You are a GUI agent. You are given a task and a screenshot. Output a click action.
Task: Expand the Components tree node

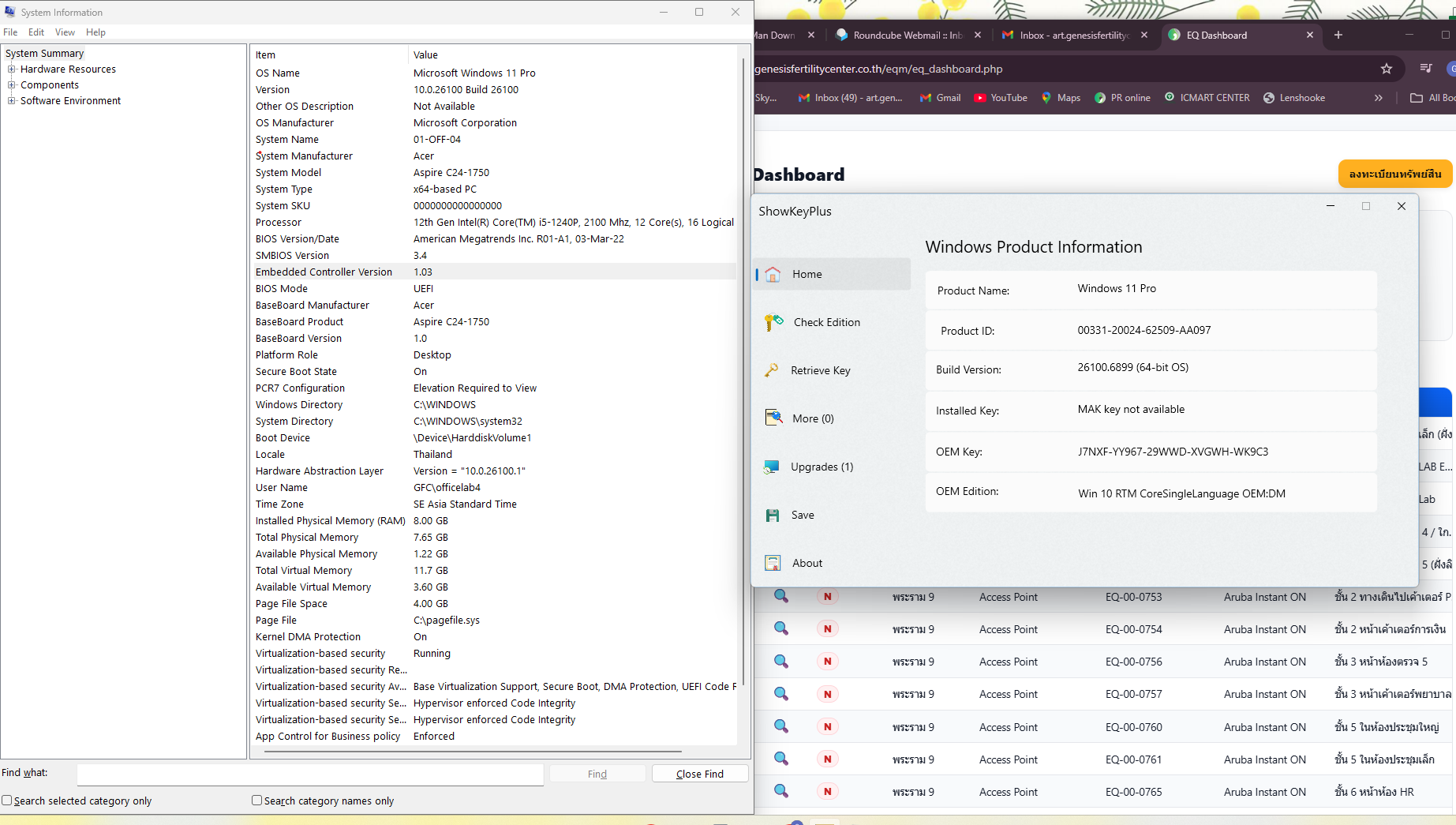click(12, 85)
